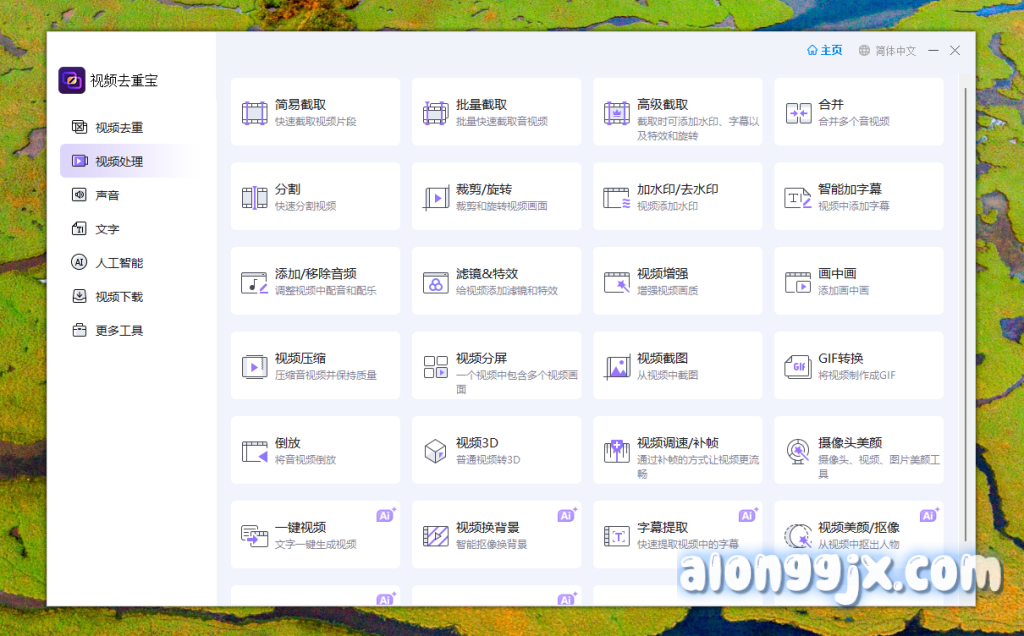Switch to the 视频去重 sidebar tab
The image size is (1024, 636).
pos(119,128)
